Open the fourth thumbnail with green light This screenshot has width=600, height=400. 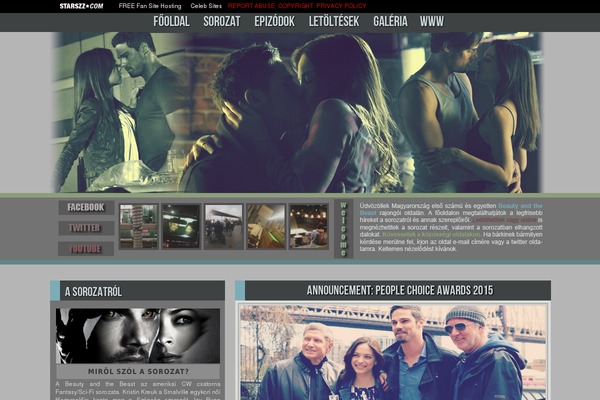click(266, 227)
